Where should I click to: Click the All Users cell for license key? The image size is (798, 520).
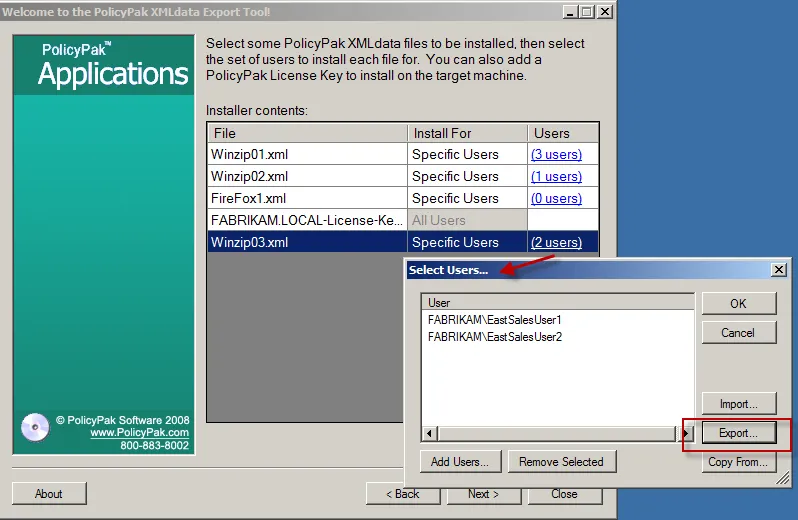click(x=467, y=220)
